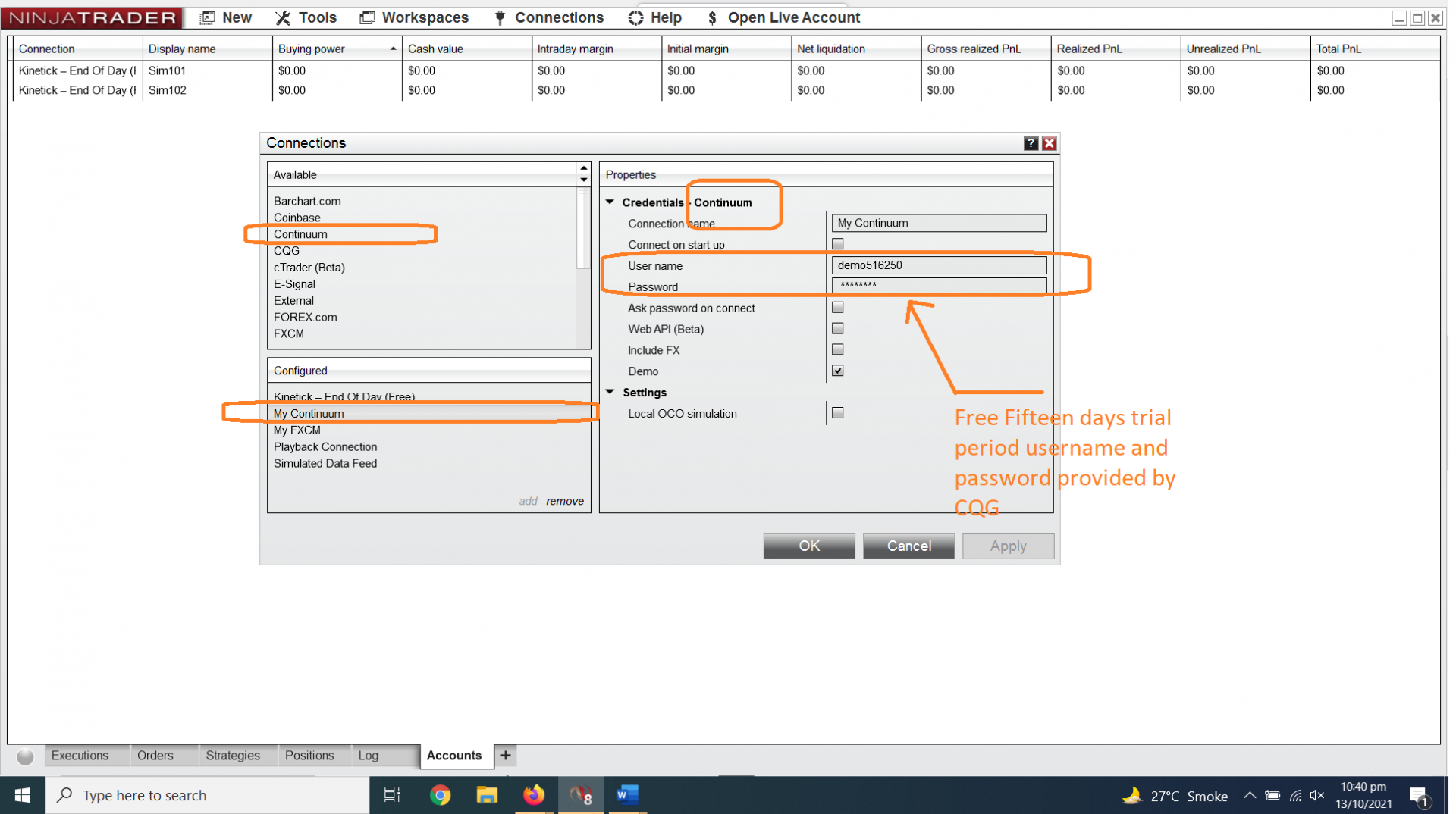Click the add link under Configured
The height and width of the screenshot is (814, 1456).
[528, 501]
